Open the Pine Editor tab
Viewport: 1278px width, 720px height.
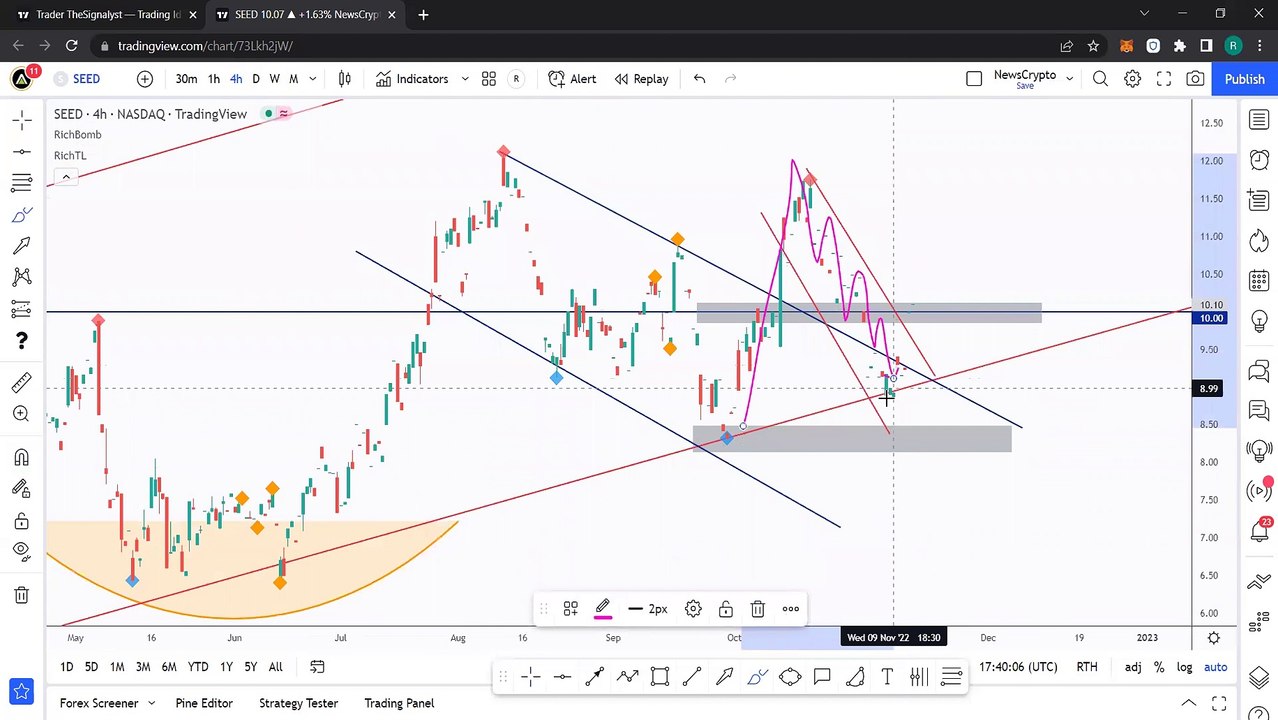coord(204,703)
